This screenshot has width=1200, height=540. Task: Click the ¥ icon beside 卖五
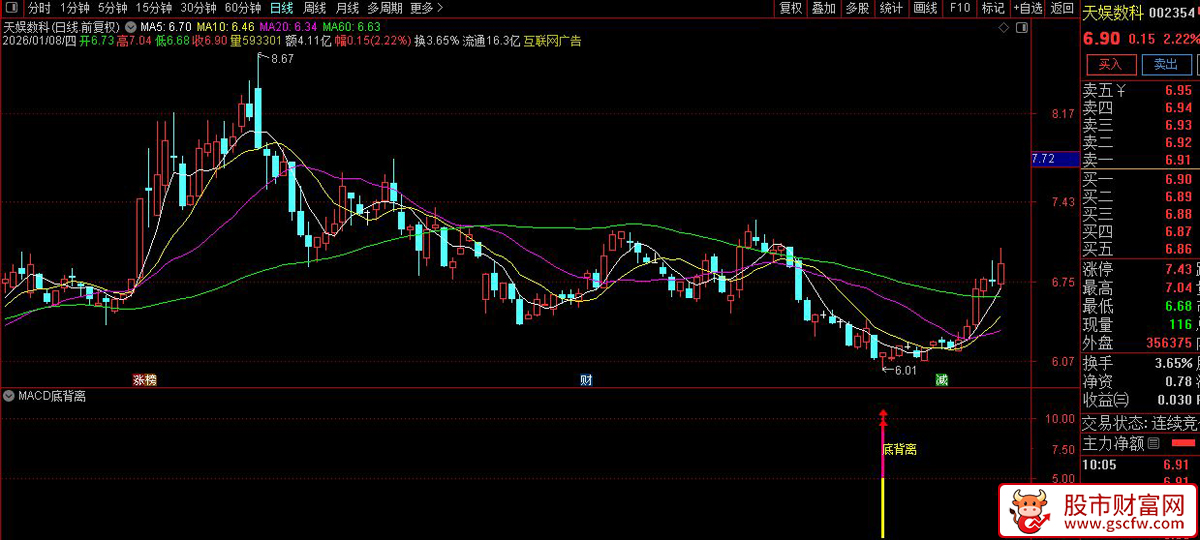(x=1121, y=91)
